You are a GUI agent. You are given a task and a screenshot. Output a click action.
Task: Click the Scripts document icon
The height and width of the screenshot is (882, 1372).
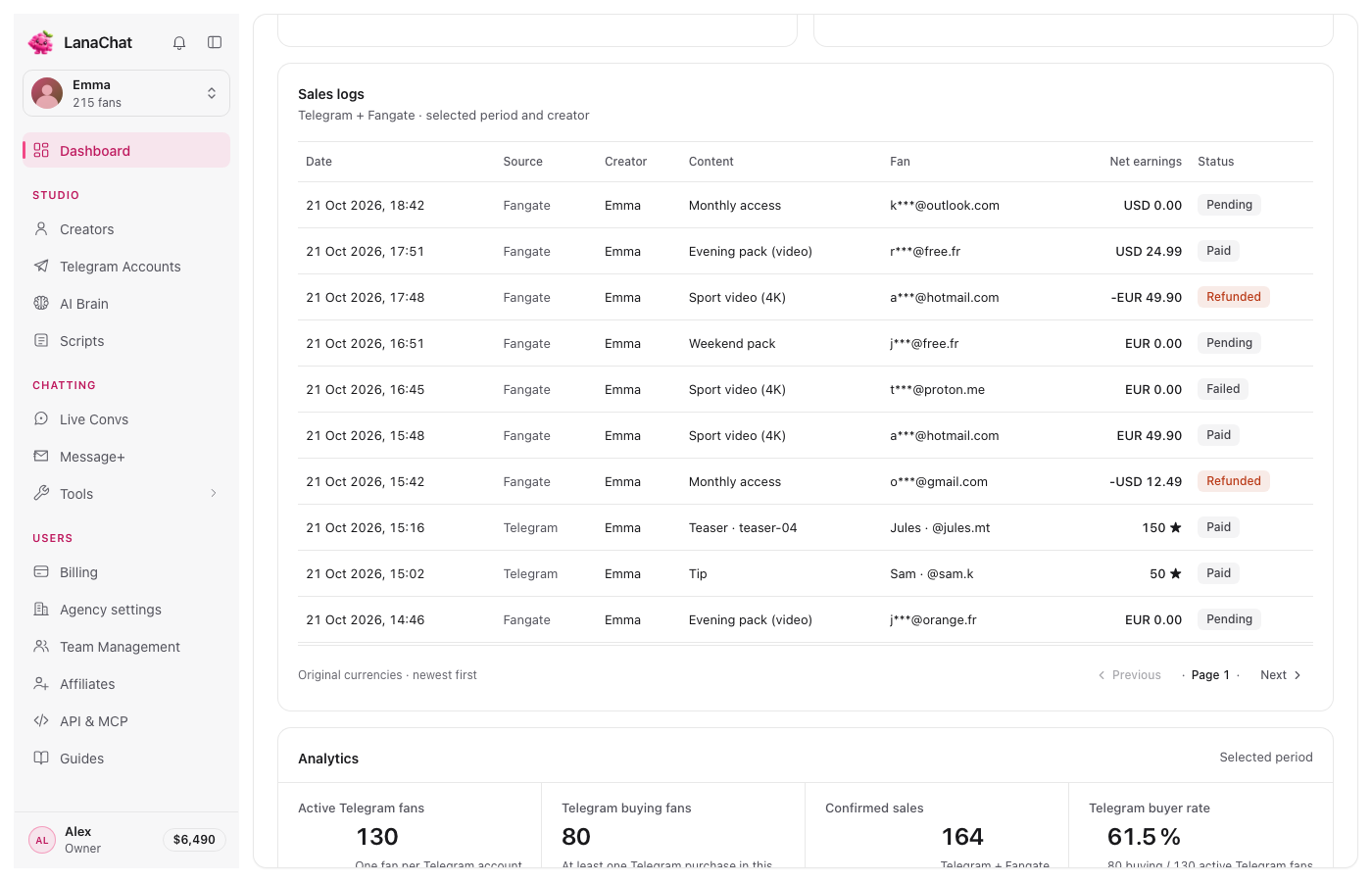click(x=41, y=340)
